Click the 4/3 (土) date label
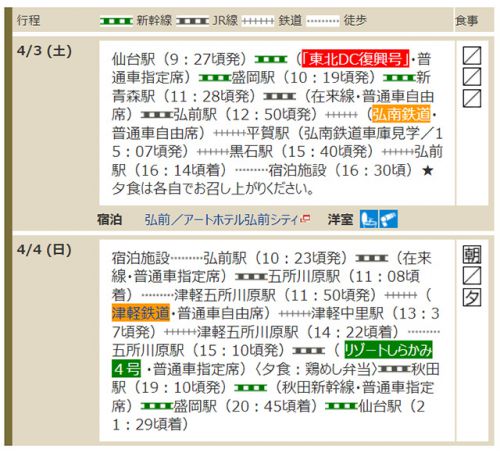 pyautogui.click(x=44, y=51)
